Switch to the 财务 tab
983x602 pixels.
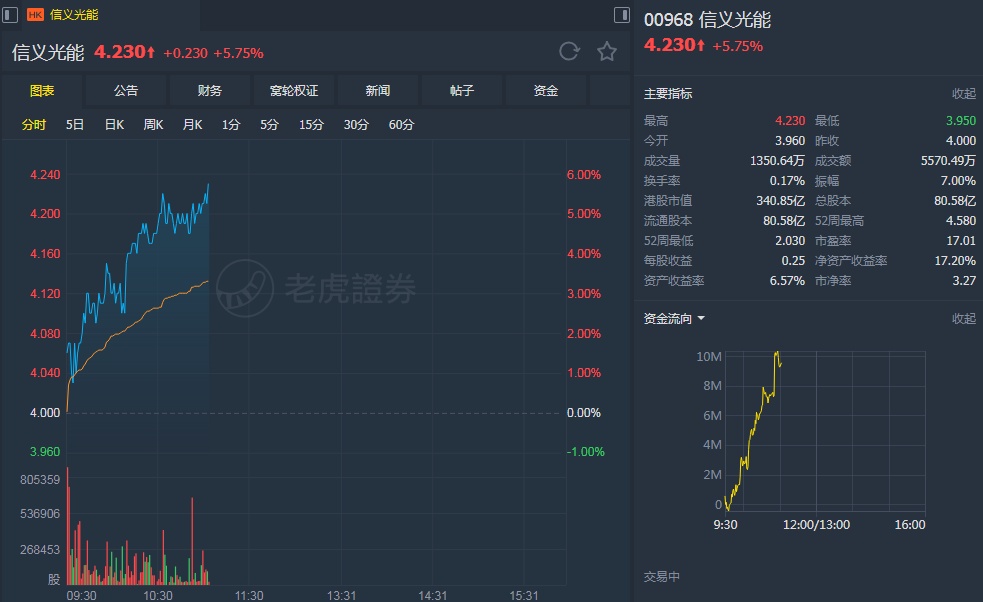pos(210,91)
